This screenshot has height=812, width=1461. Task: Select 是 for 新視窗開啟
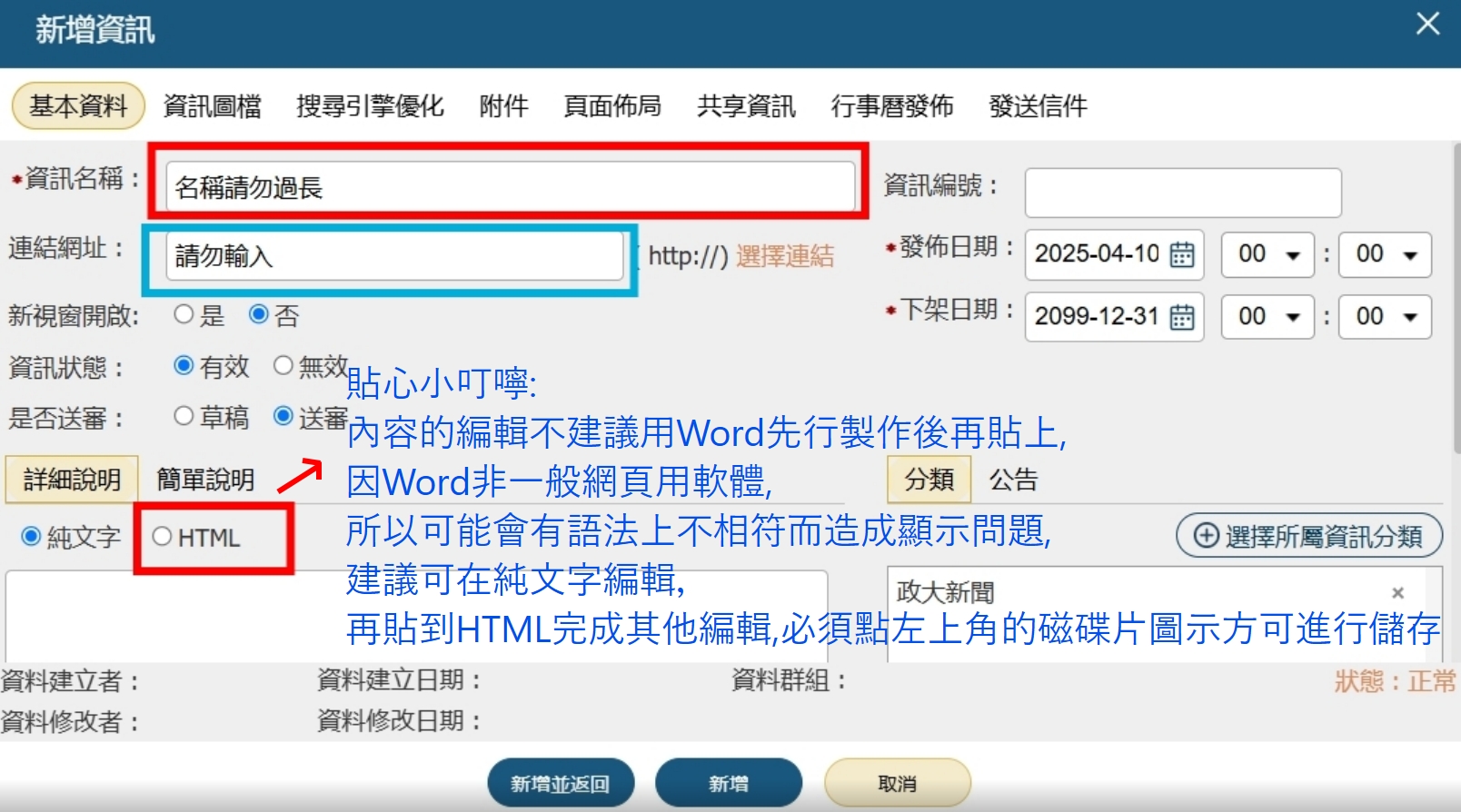pos(184,314)
